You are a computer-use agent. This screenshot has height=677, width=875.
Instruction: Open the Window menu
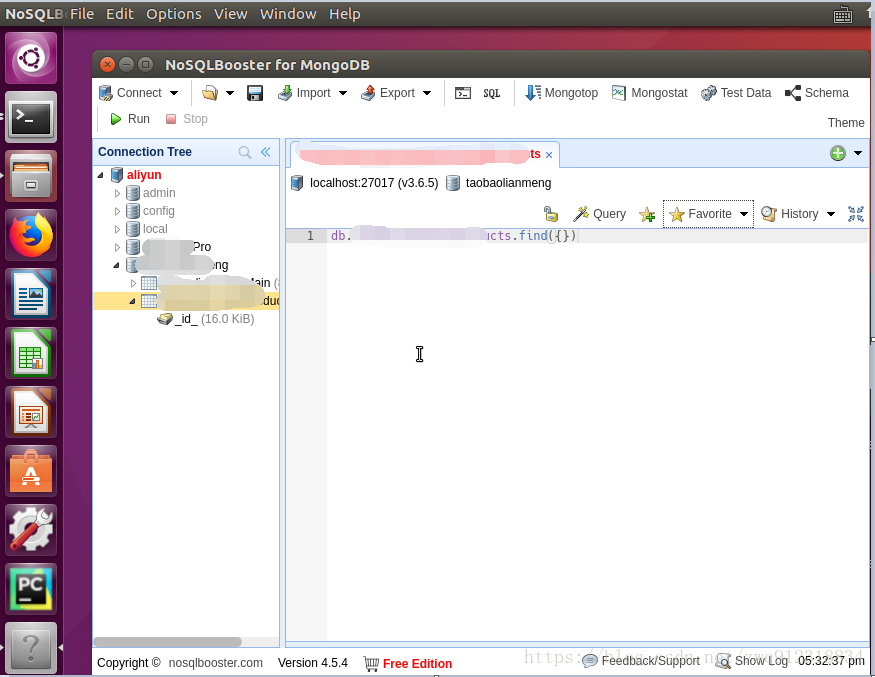point(286,14)
